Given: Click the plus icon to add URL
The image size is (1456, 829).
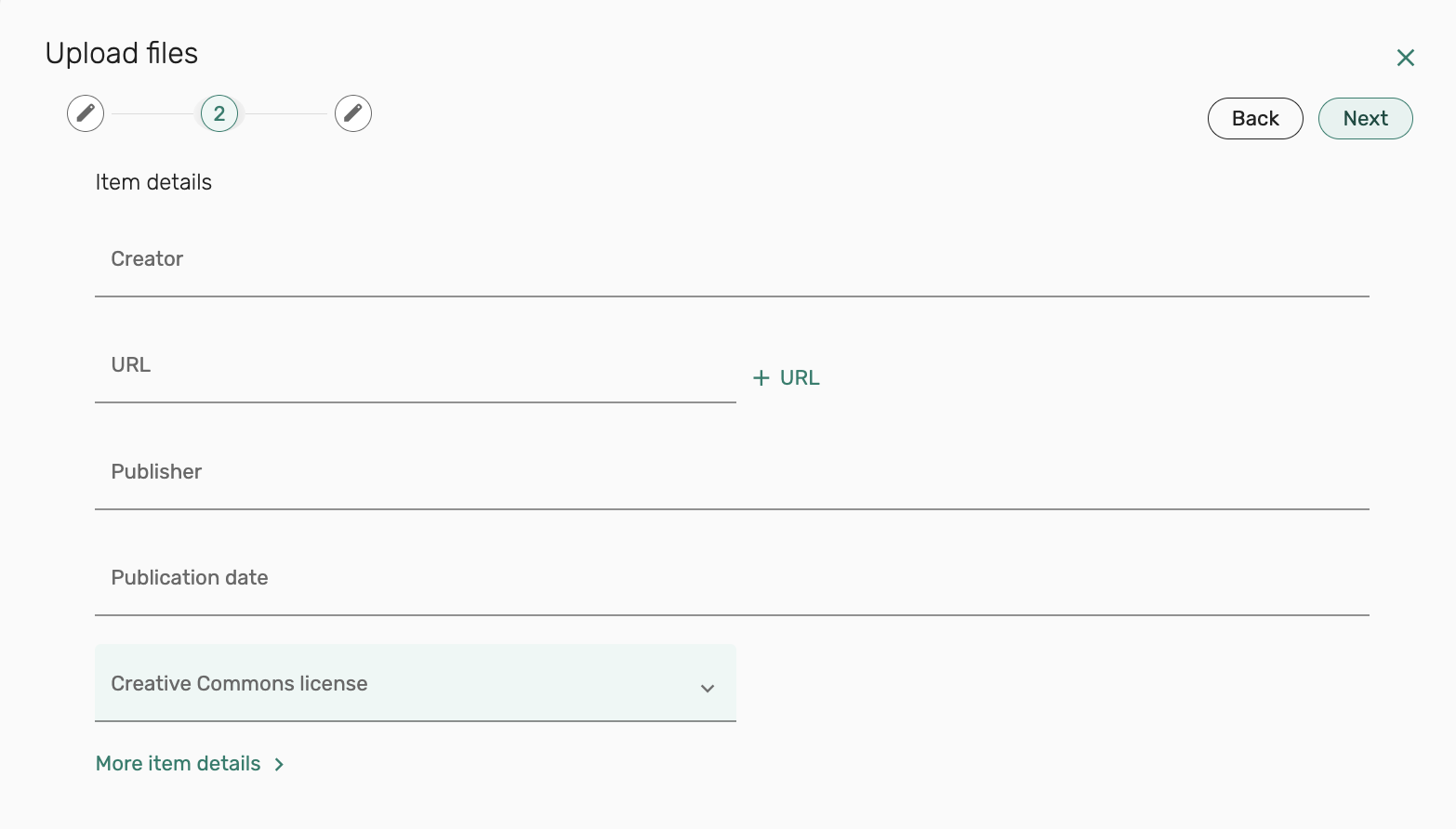Looking at the screenshot, I should (x=761, y=378).
